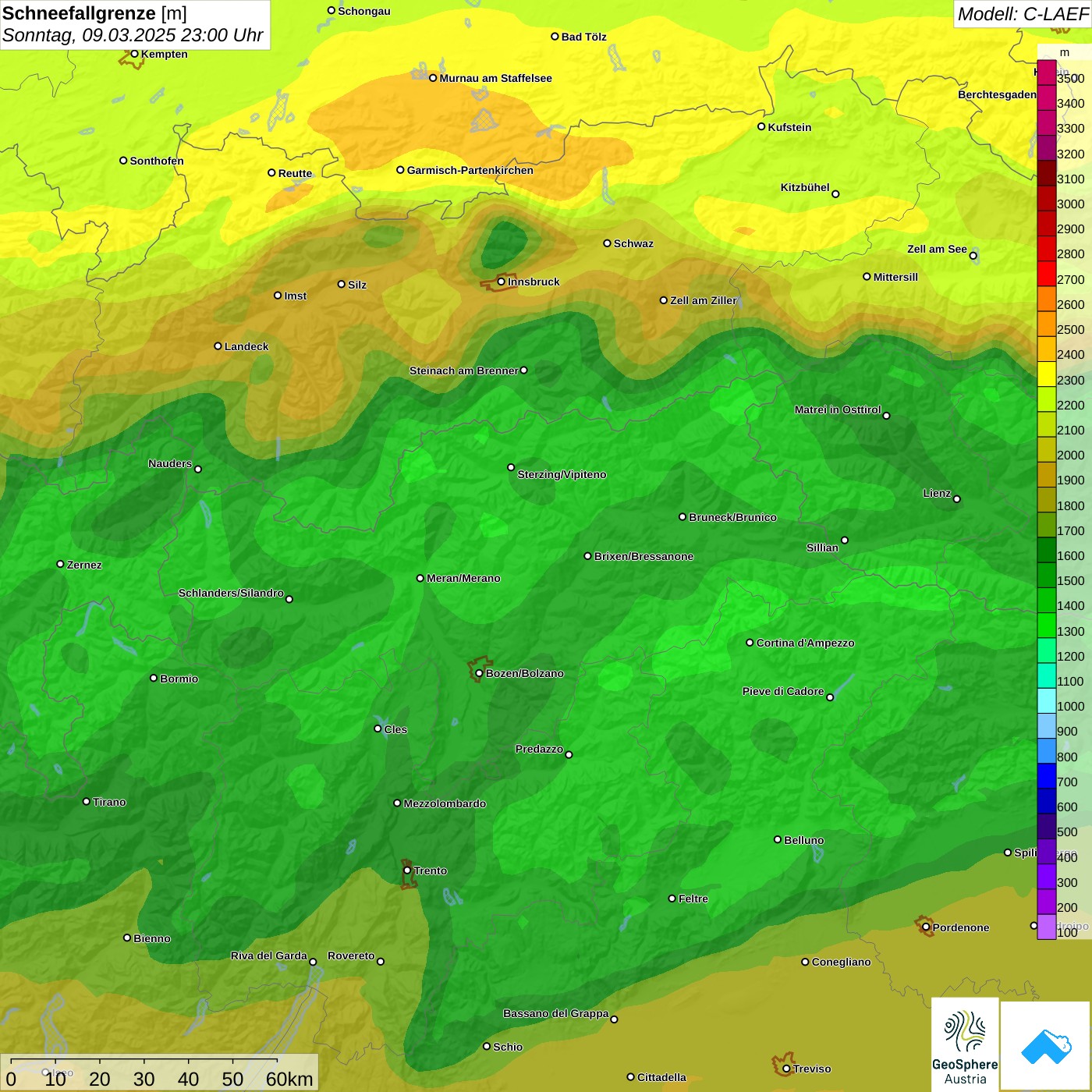
Task: Click the Innsbruck city marker
Action: (502, 282)
